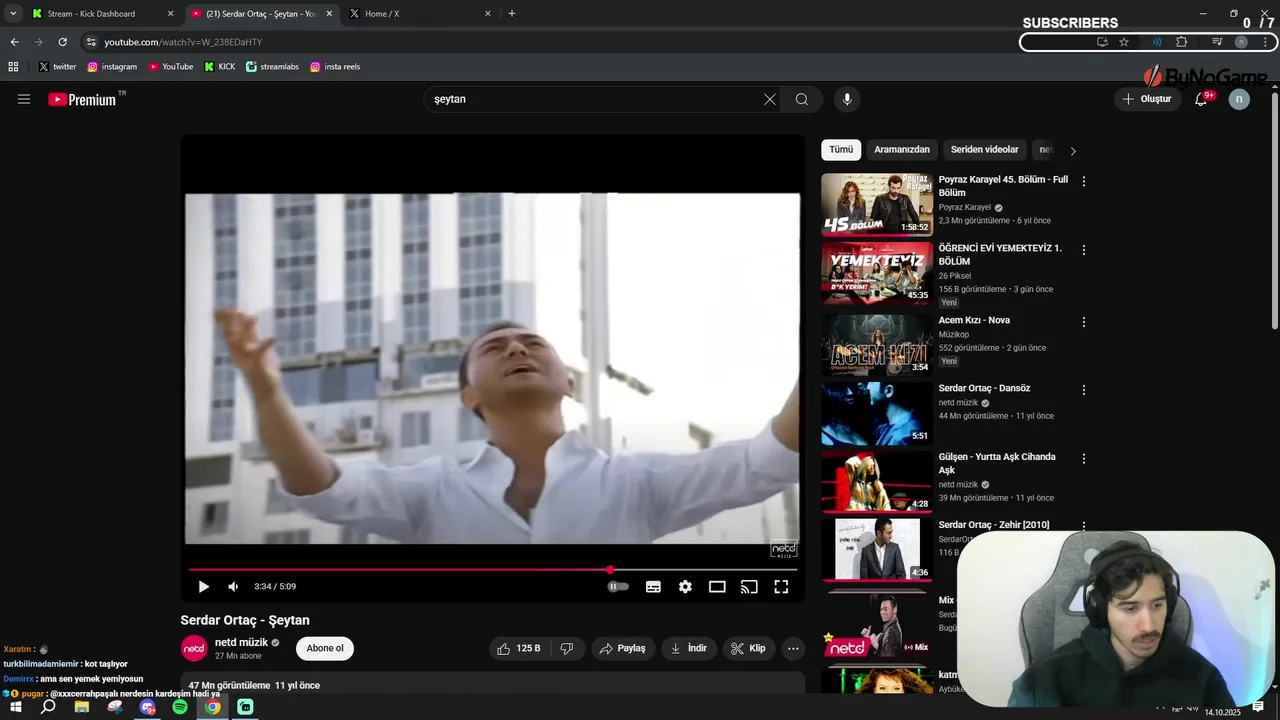Switch the player to theater mode

pyautogui.click(x=717, y=587)
